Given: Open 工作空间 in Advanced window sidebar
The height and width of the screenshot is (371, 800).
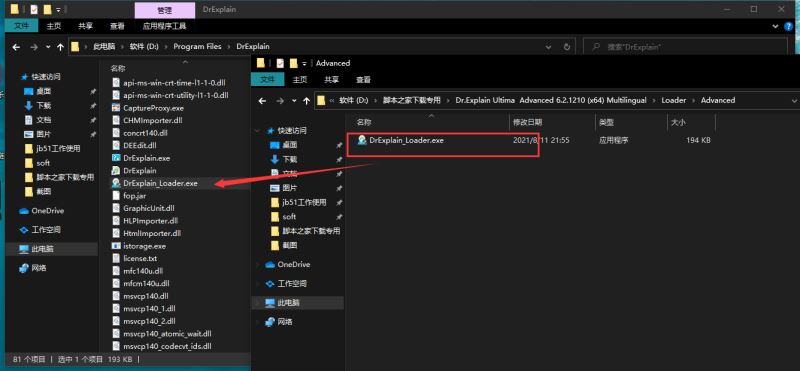Looking at the screenshot, I should [286, 283].
